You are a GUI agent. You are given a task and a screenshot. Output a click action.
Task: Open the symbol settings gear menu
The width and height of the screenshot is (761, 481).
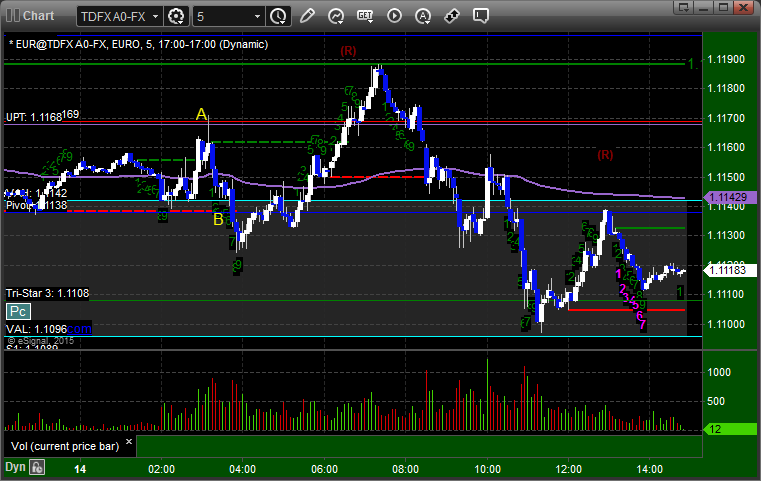176,16
